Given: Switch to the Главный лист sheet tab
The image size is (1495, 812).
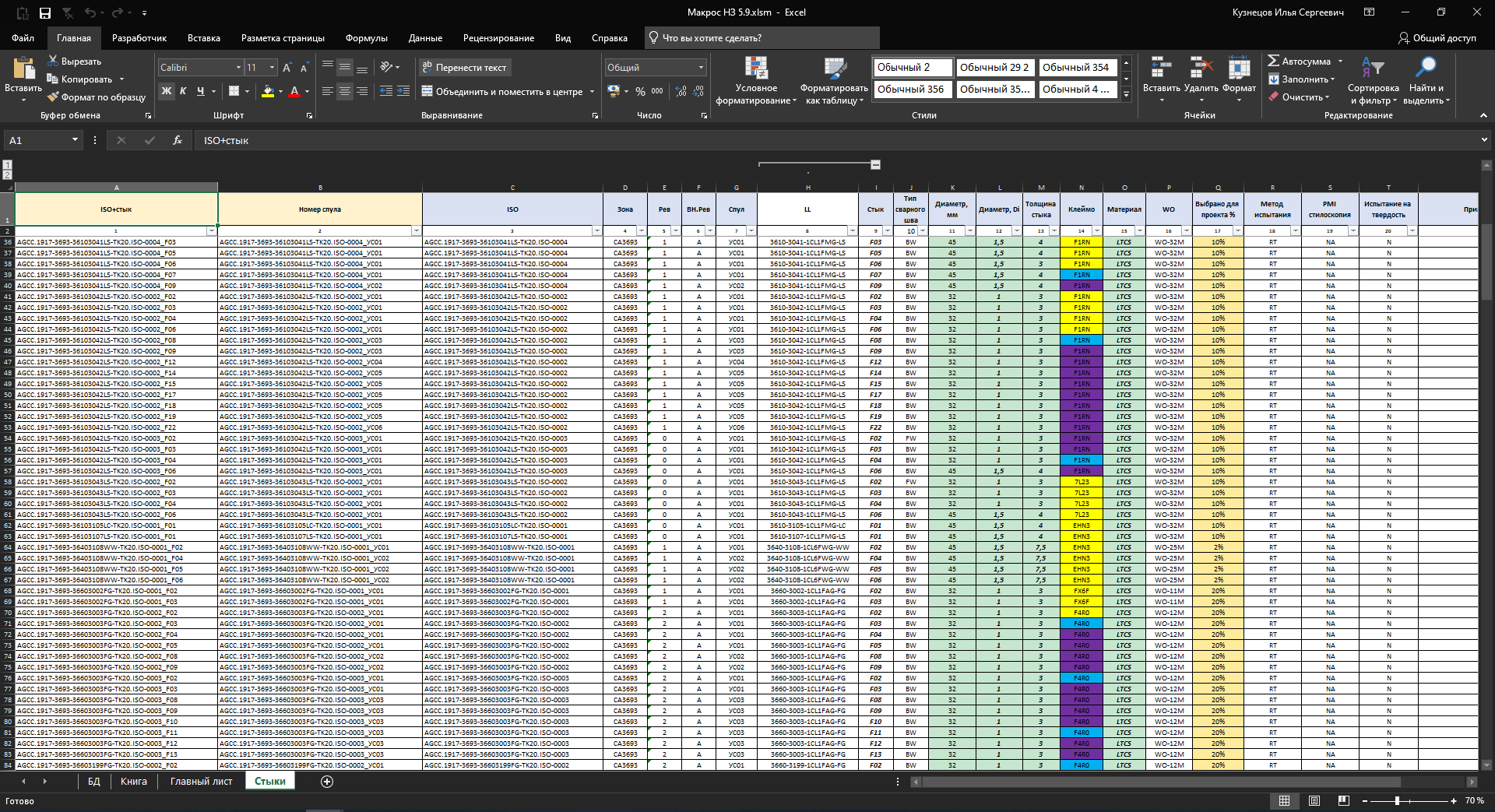Looking at the screenshot, I should [x=201, y=782].
